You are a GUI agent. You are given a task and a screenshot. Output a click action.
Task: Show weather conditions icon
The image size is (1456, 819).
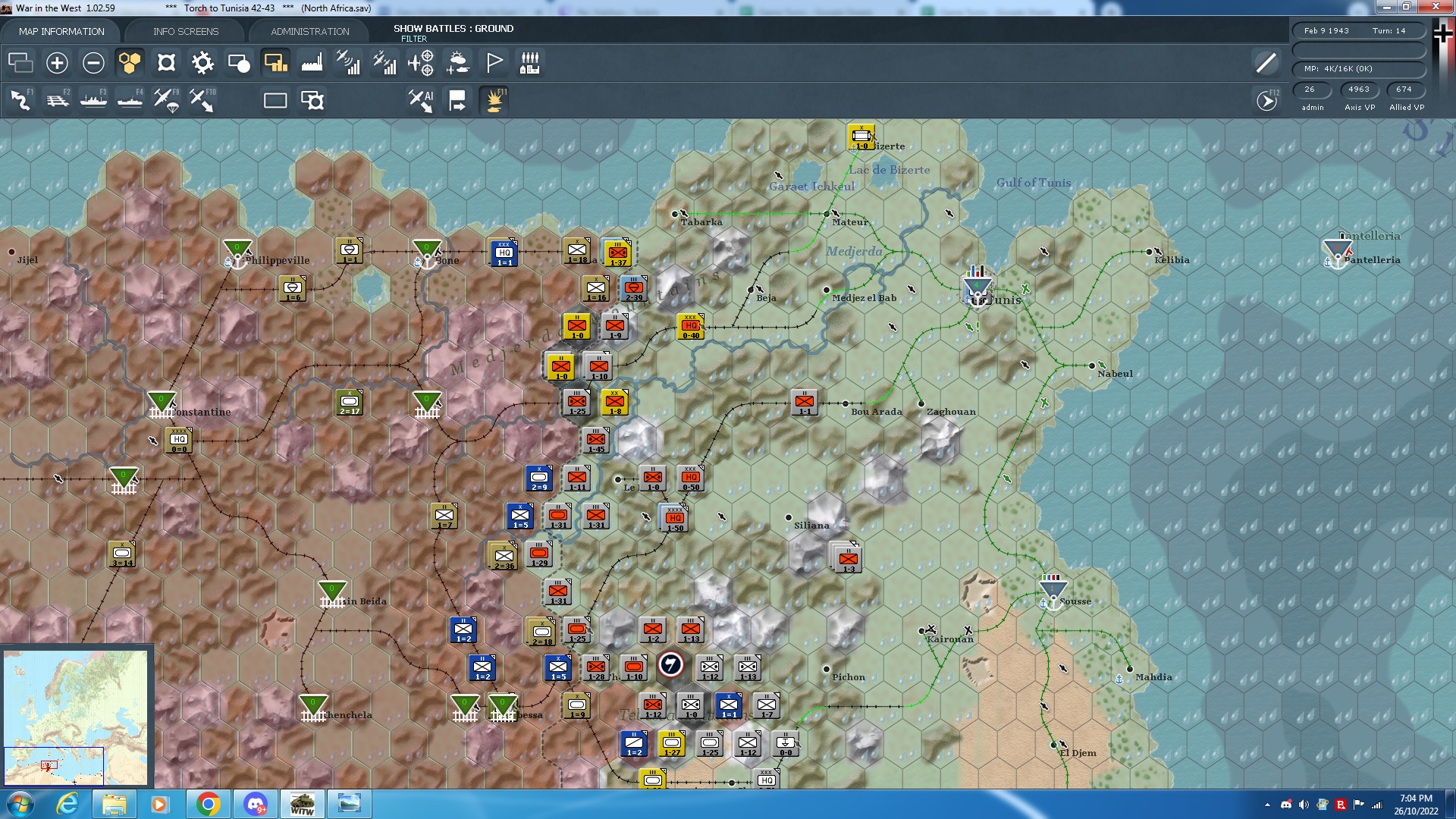click(457, 63)
